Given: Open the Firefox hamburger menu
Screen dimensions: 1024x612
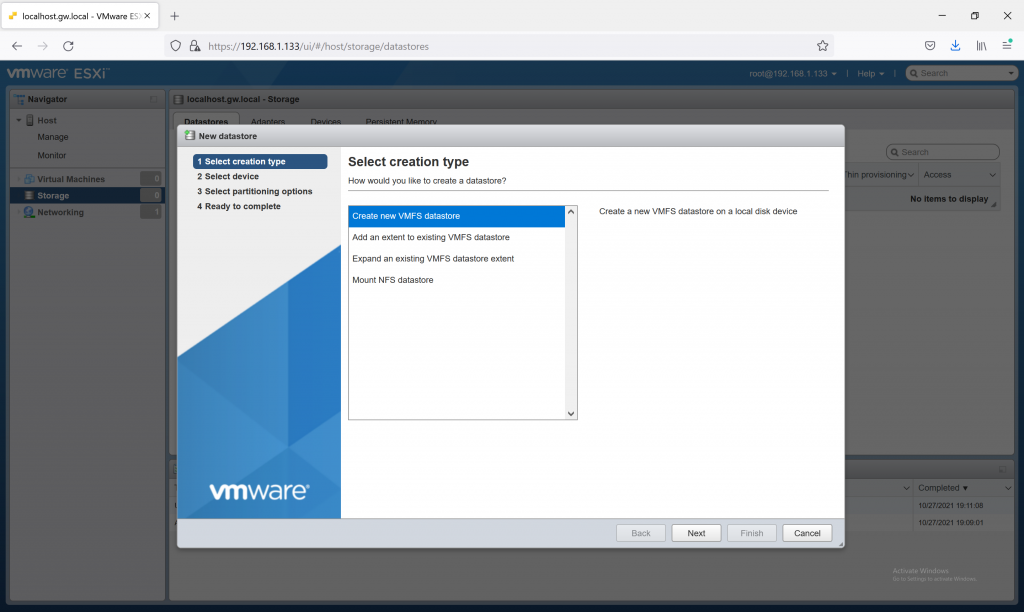Looking at the screenshot, I should point(1007,45).
